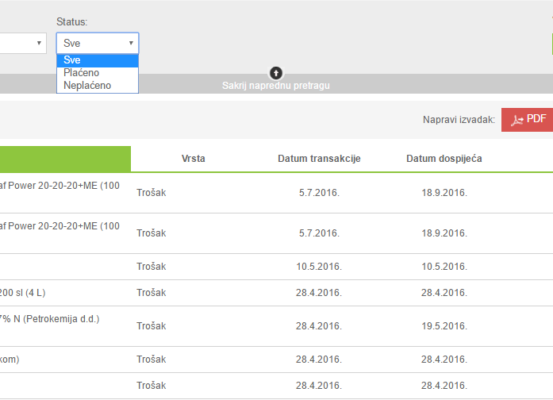Open the Petrokemija d.d. row entry

(276, 326)
